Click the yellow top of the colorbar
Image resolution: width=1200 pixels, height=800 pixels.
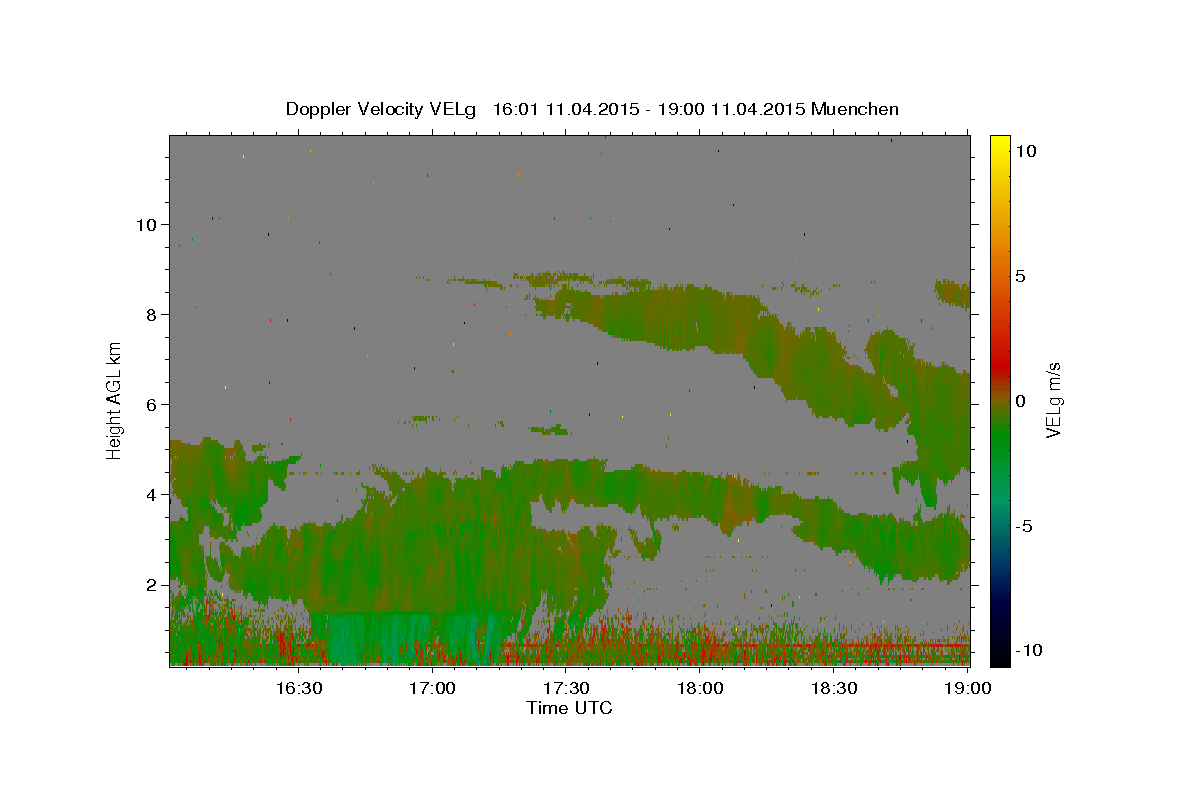pos(1000,145)
